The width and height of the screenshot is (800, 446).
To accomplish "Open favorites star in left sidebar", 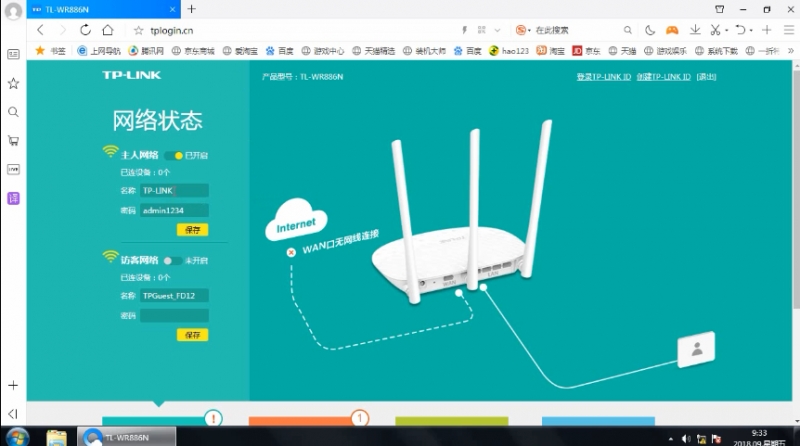I will click(x=13, y=83).
